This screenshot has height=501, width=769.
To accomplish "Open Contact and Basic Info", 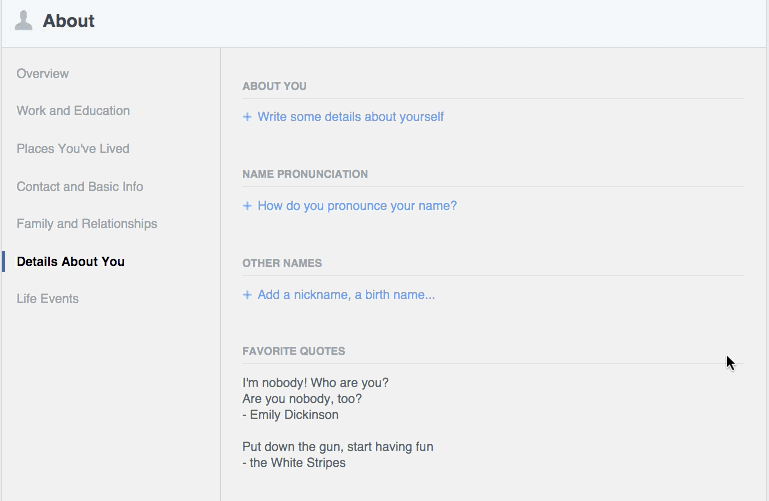I will (80, 187).
